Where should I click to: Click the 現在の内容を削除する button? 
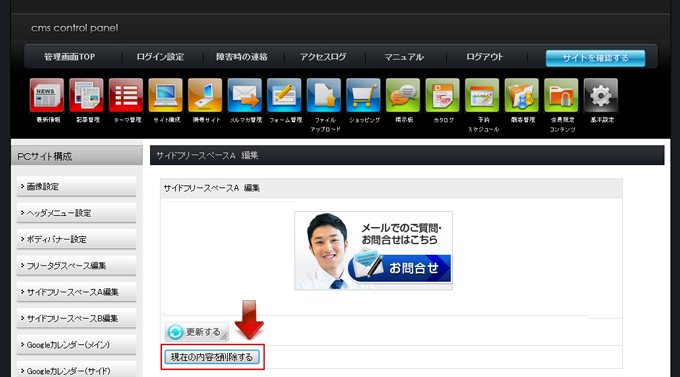(x=212, y=357)
